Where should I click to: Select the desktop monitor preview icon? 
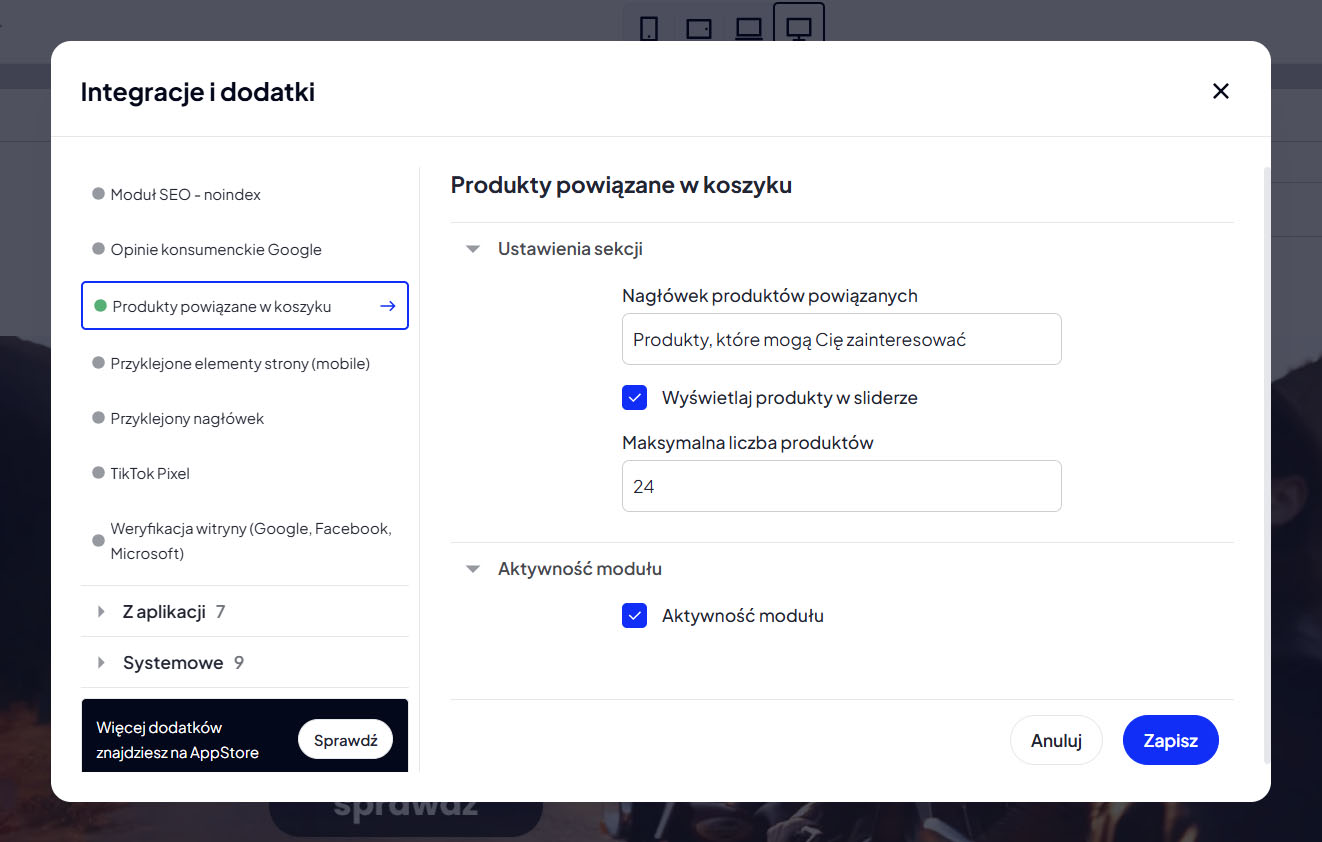coord(799,29)
